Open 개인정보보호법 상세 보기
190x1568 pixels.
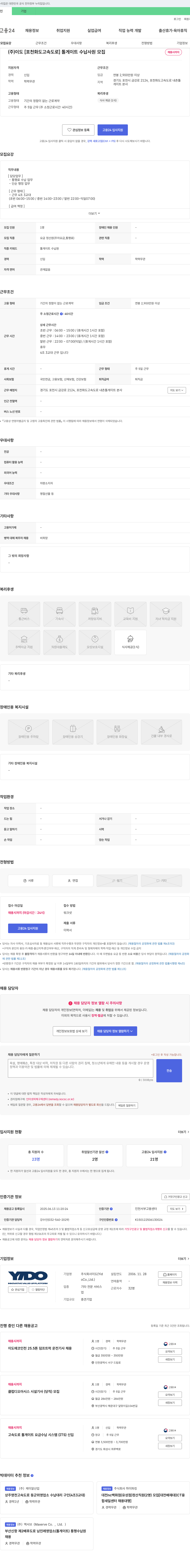click(x=72, y=1031)
